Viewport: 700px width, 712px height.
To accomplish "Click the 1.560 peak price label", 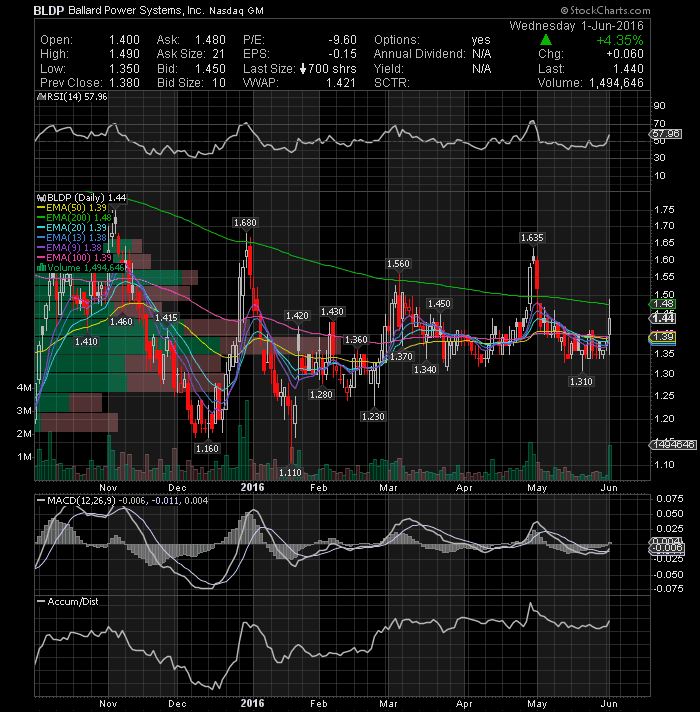I will [398, 264].
